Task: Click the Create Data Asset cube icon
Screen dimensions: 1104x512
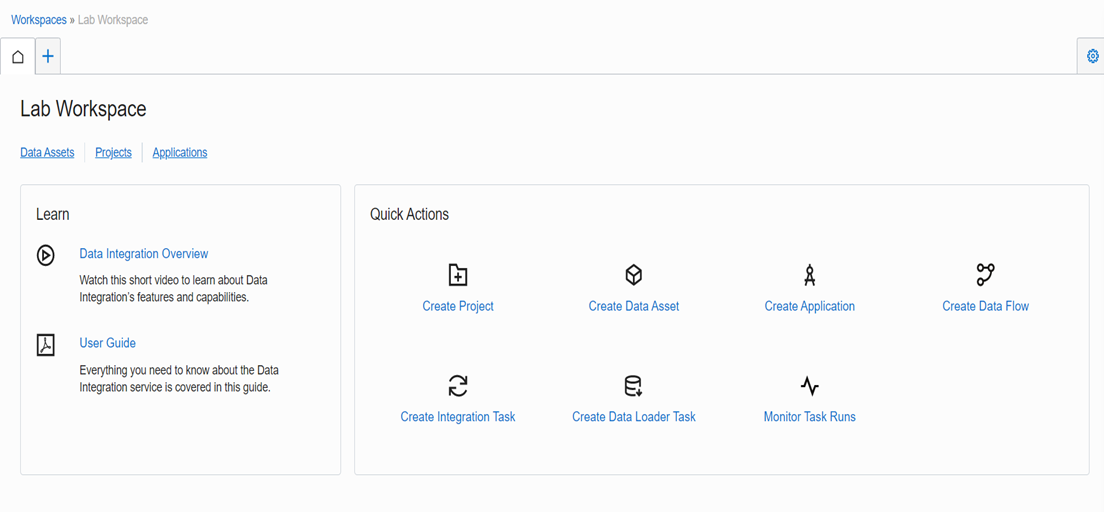Action: (634, 275)
